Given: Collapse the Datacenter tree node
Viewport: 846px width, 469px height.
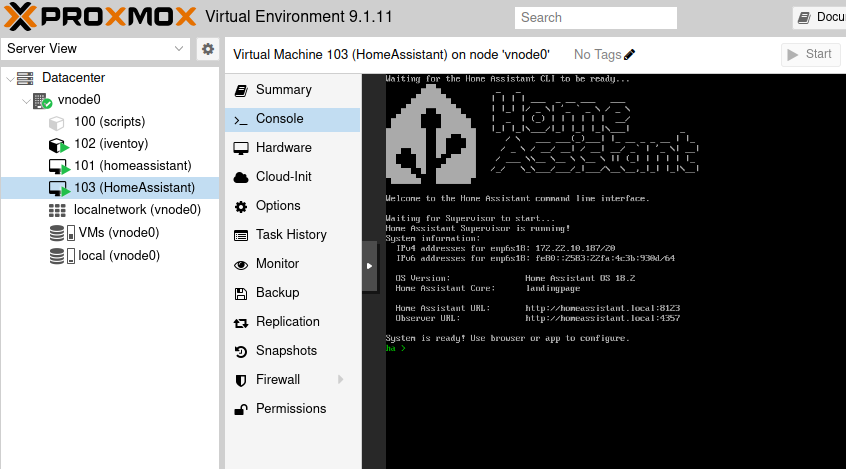Looking at the screenshot, I should click(10, 78).
